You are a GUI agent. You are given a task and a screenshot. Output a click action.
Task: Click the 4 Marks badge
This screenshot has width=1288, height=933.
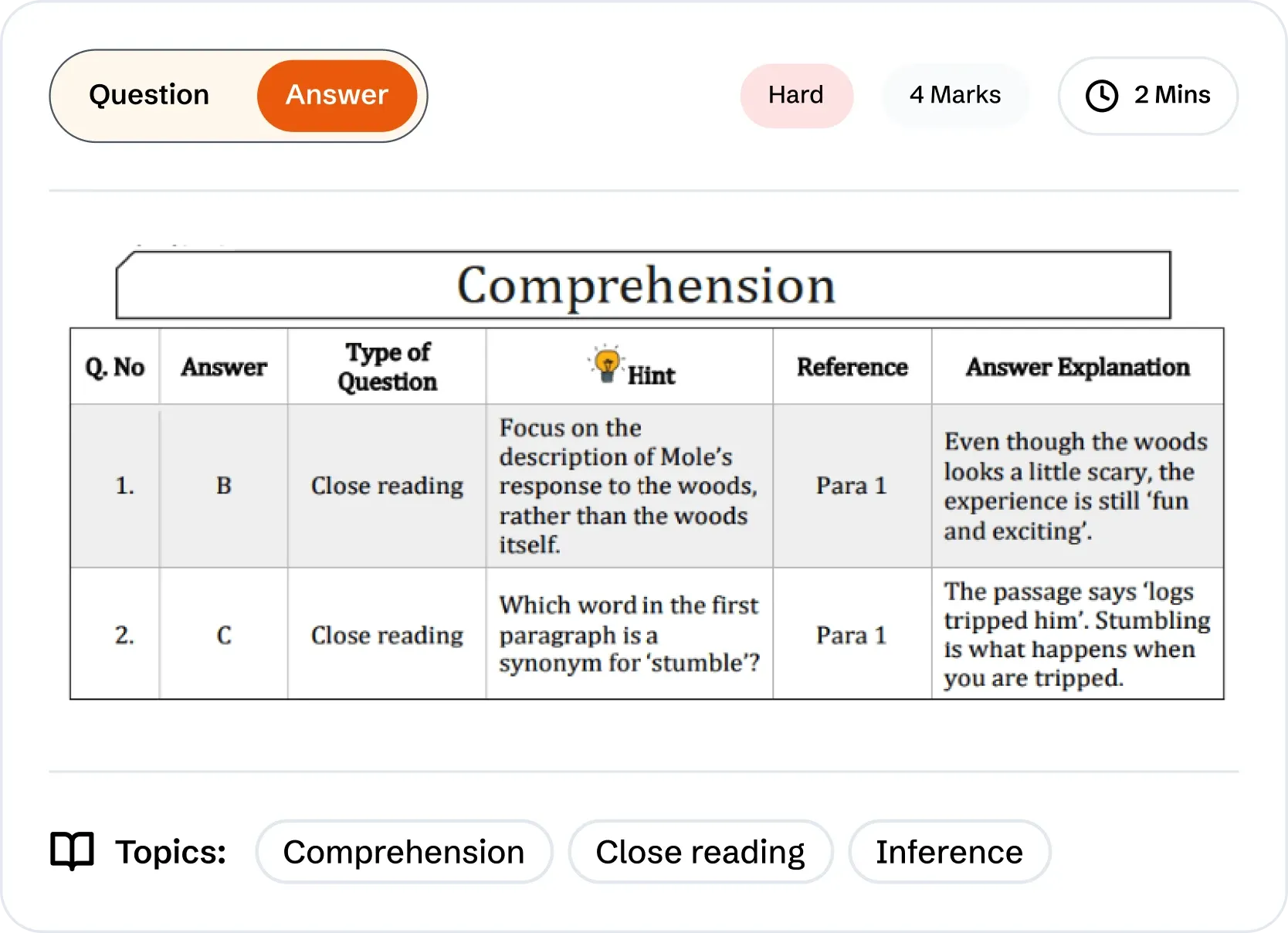[955, 95]
